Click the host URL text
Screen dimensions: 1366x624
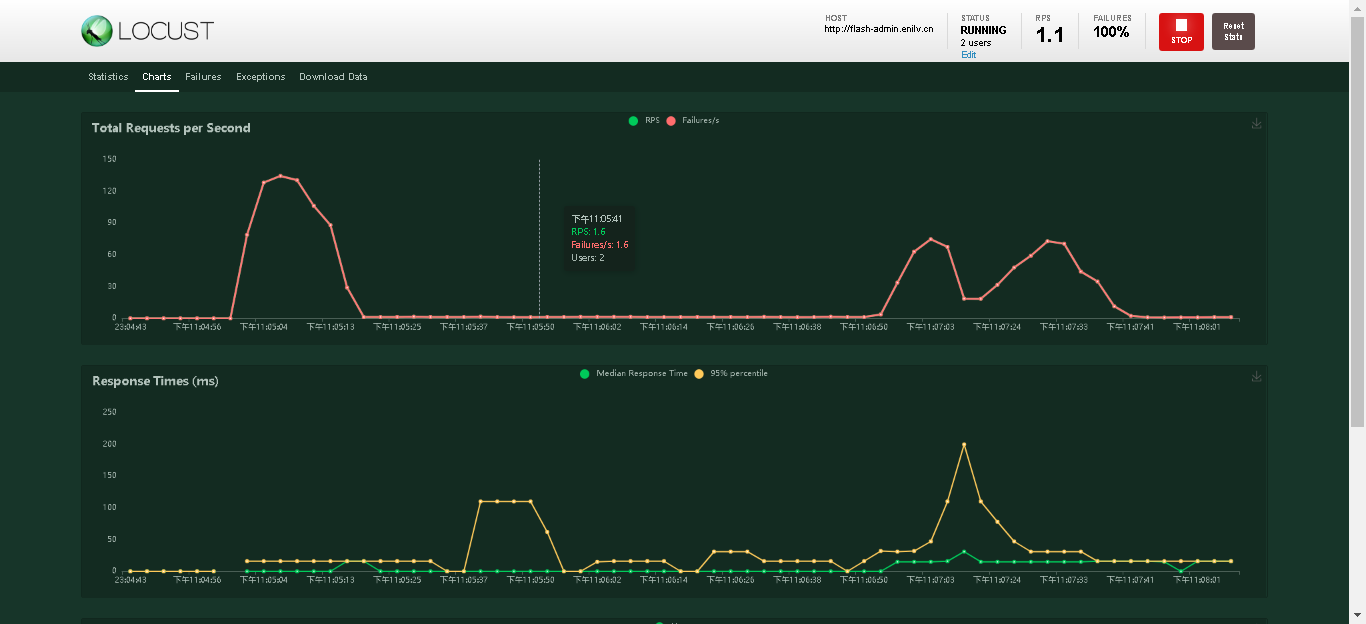[x=879, y=29]
